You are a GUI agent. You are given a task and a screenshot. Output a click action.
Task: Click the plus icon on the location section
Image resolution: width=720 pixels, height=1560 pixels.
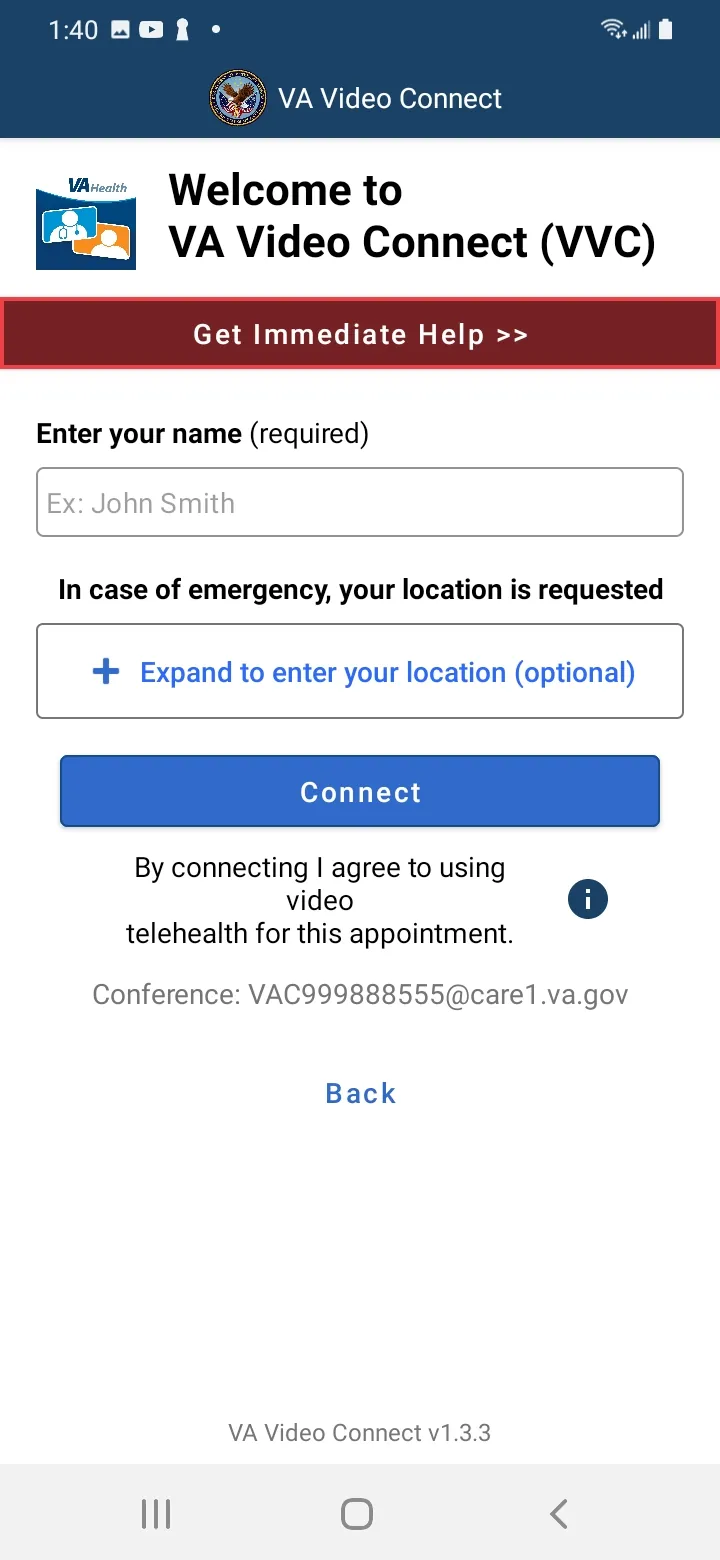click(106, 671)
